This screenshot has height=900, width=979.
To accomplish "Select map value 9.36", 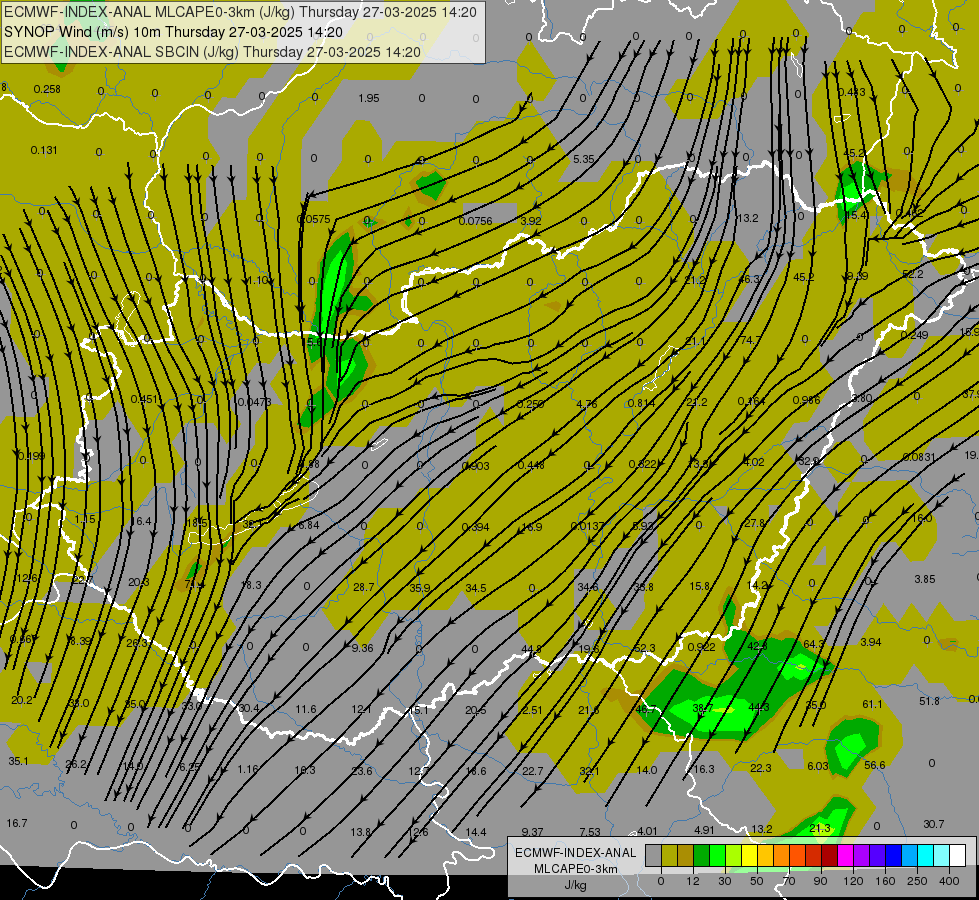I will [362, 648].
